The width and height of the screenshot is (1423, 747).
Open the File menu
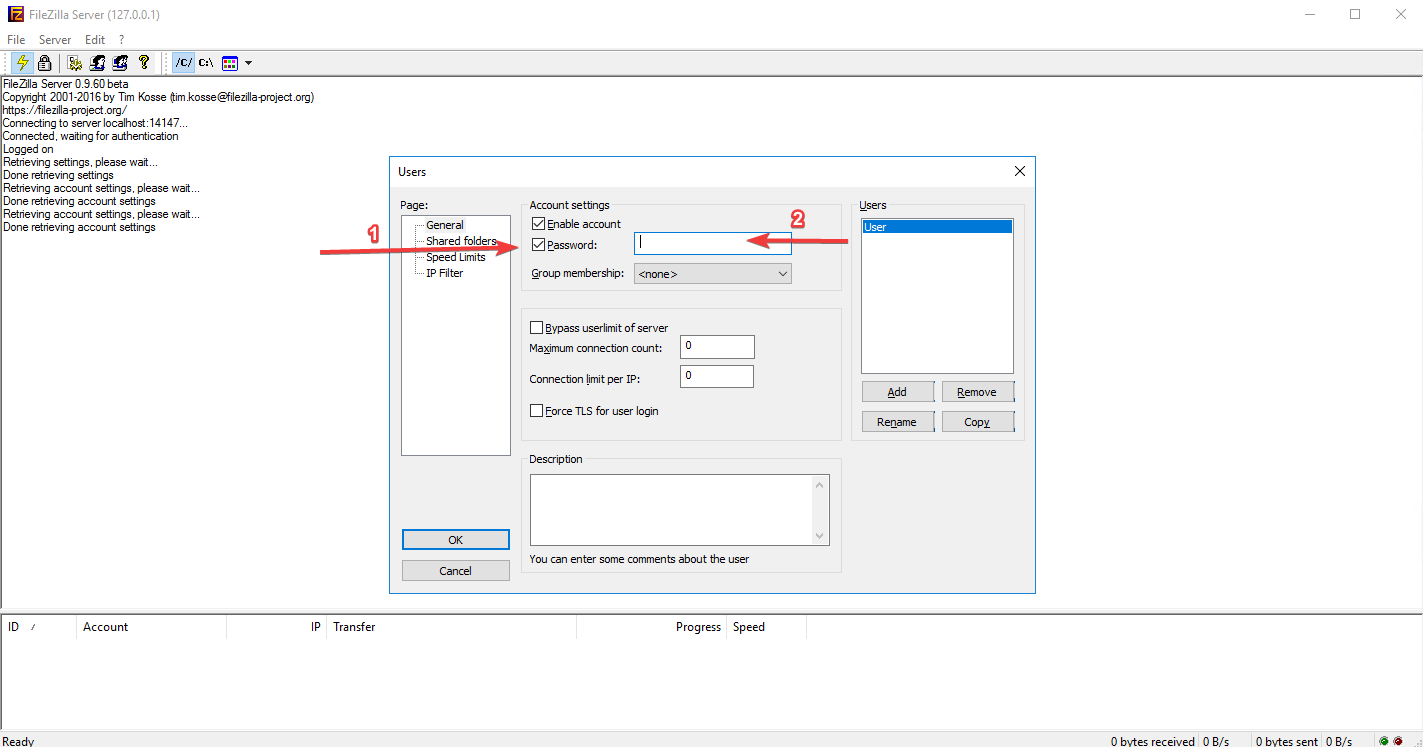pos(16,40)
